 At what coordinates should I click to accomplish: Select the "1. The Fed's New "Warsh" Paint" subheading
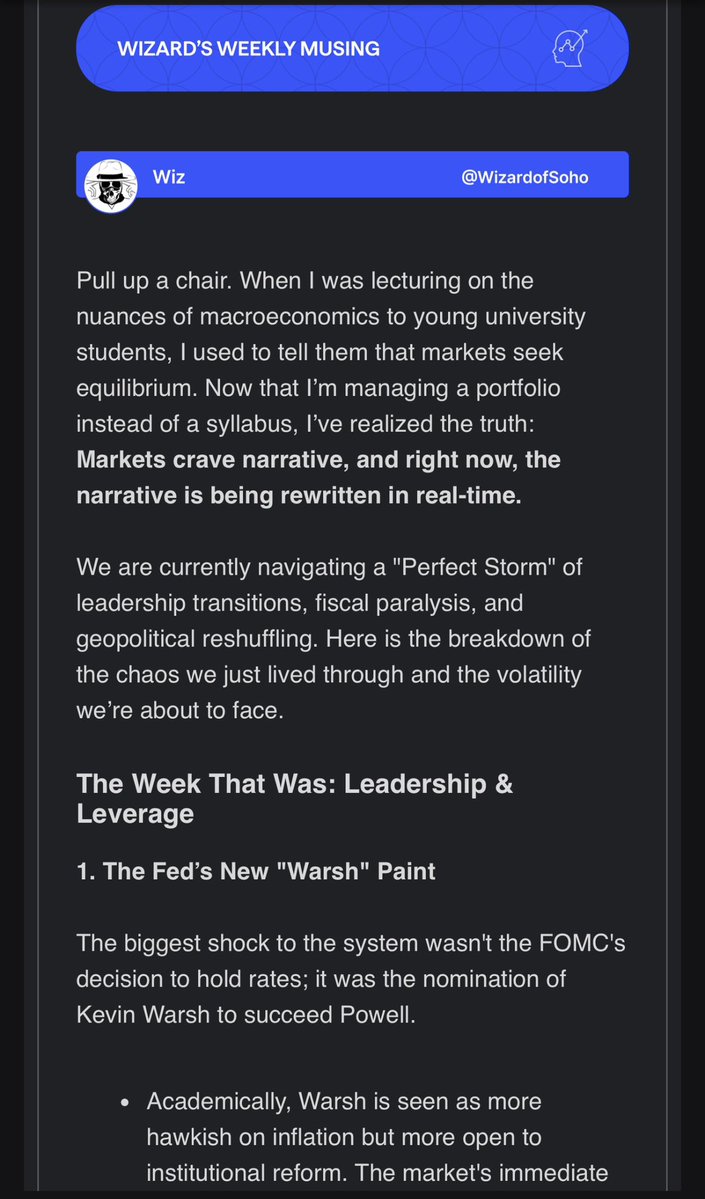coord(256,871)
